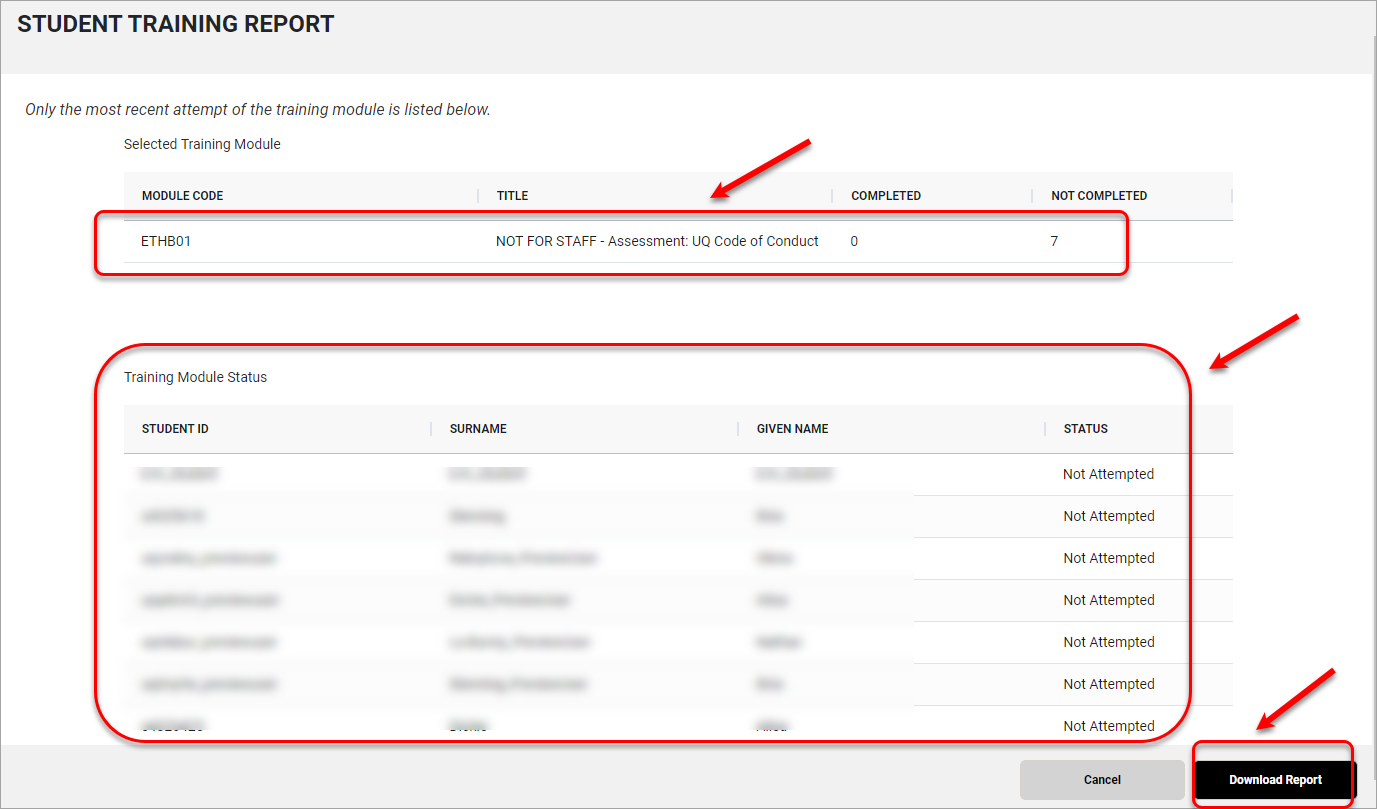Click the STATUS column header

pos(1085,429)
